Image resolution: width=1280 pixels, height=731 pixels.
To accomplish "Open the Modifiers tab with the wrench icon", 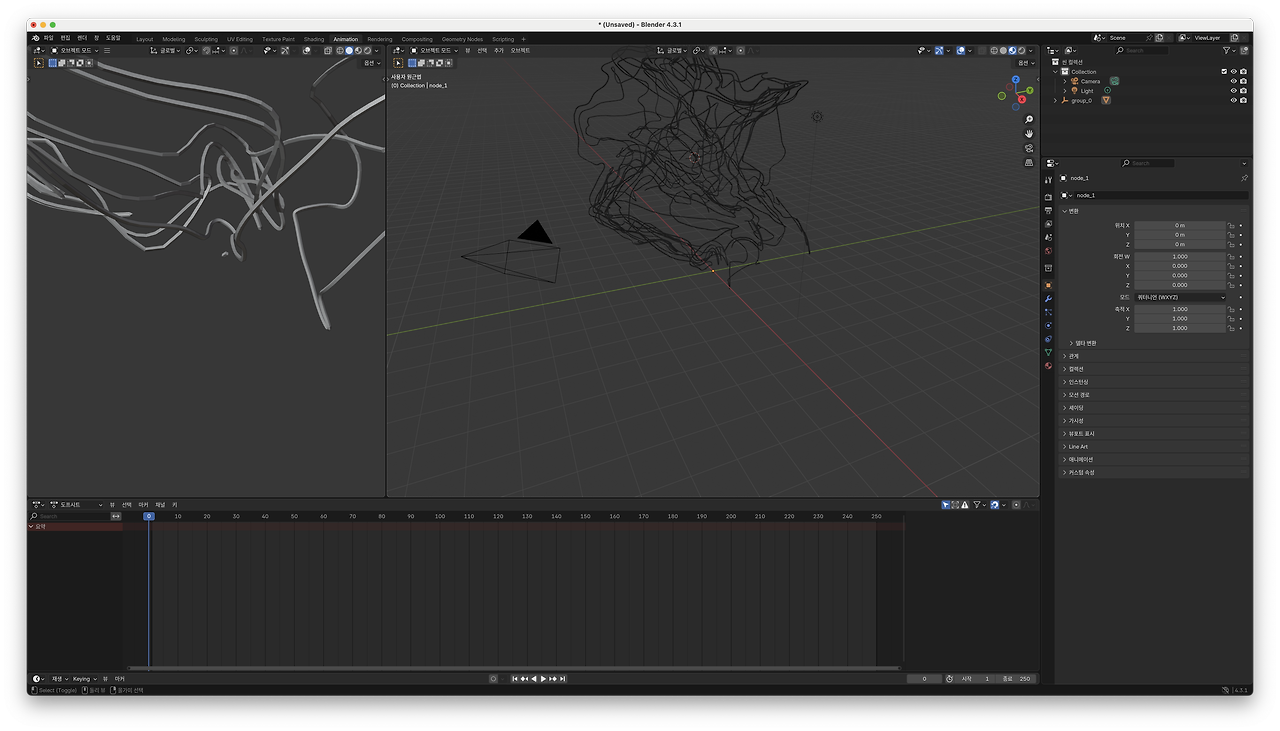I will coord(1048,298).
